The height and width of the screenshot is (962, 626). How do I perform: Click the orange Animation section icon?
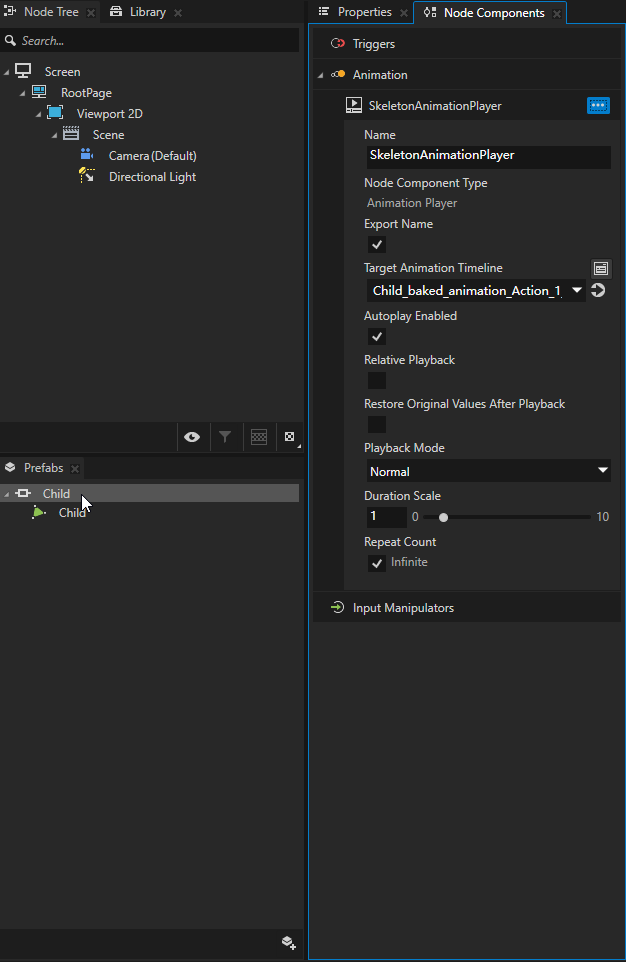338,74
